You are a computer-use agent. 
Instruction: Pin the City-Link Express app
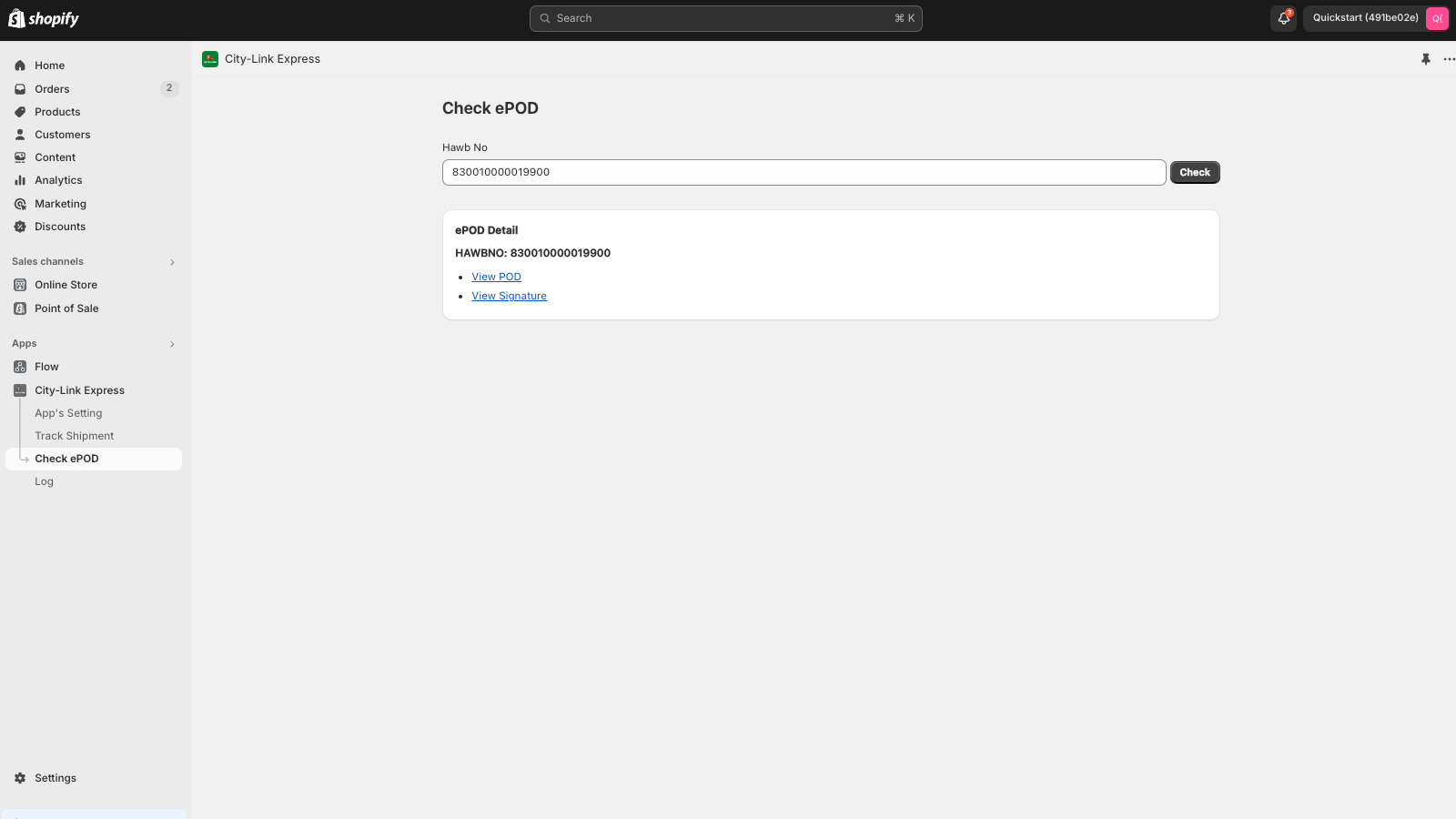pos(1426,59)
